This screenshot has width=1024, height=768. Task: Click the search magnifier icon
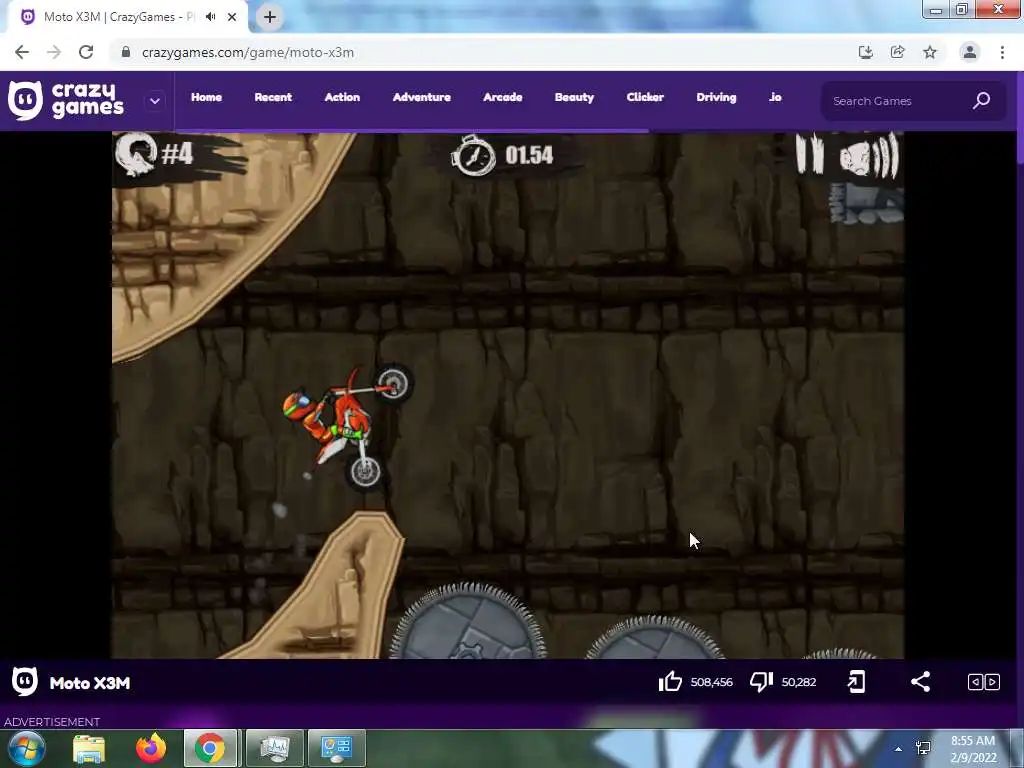click(x=982, y=101)
